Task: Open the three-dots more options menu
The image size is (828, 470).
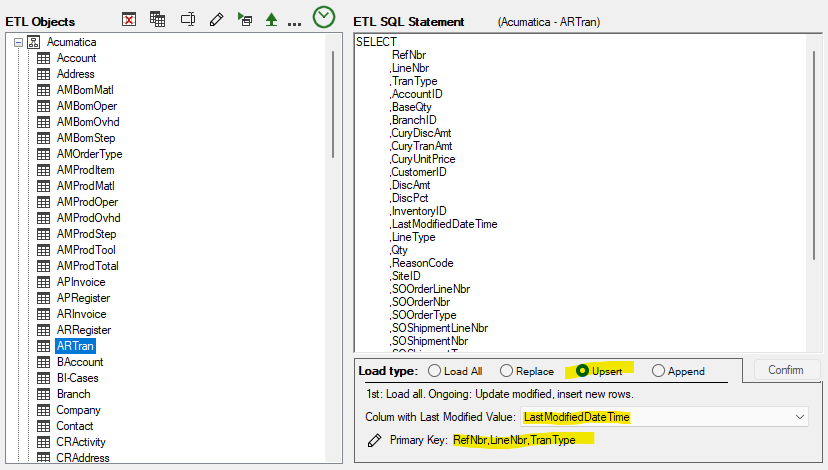Action: 294,22
